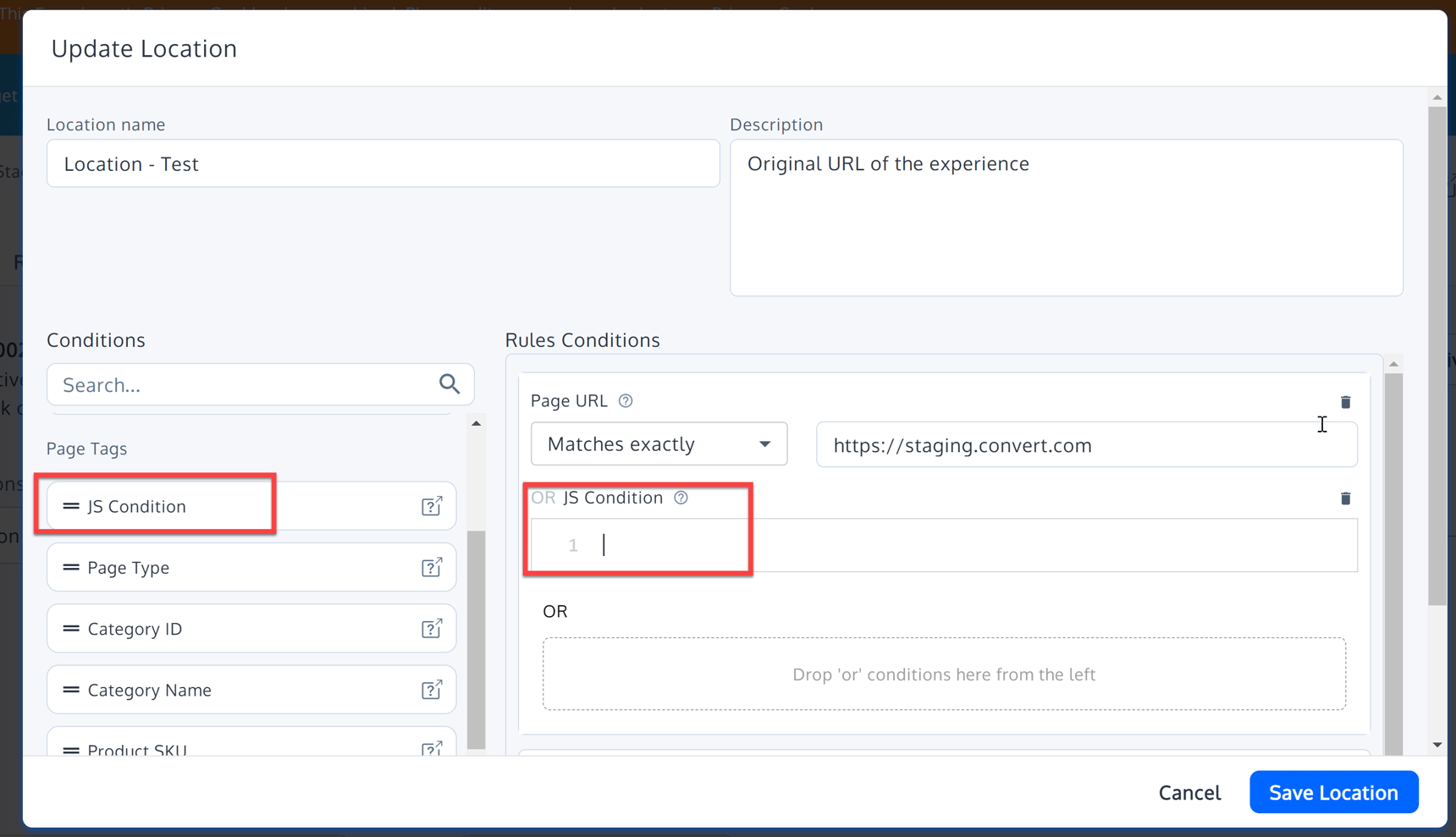Open documentation icon for the Page Type tag
1456x837 pixels.
[433, 567]
